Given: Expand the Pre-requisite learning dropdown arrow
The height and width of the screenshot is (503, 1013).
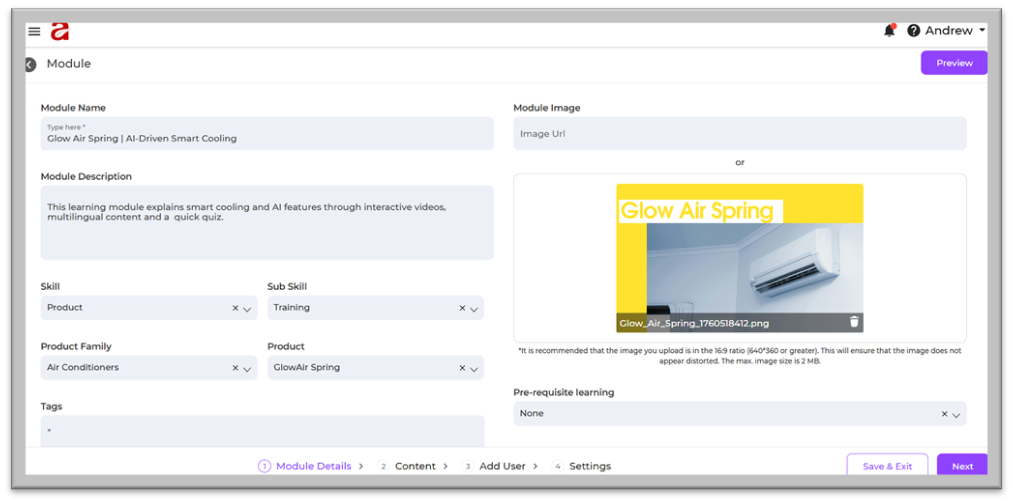Looking at the screenshot, I should [956, 415].
